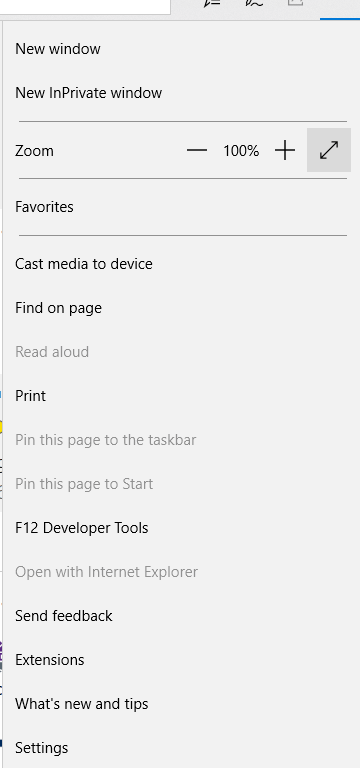Choose Find on page
Screen dimensions: 360x768
[181, 308]
